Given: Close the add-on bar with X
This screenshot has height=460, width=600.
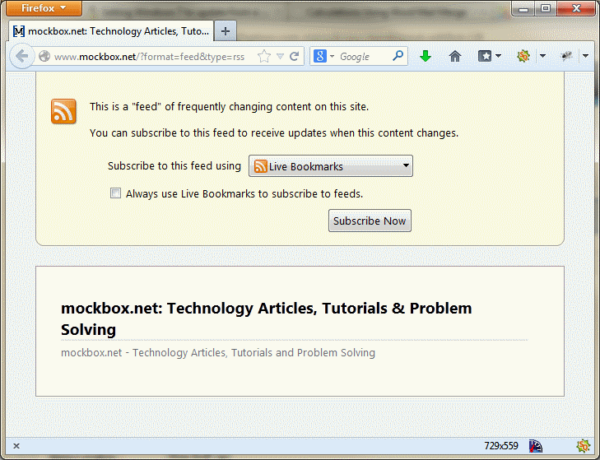Looking at the screenshot, I should 16,446.
